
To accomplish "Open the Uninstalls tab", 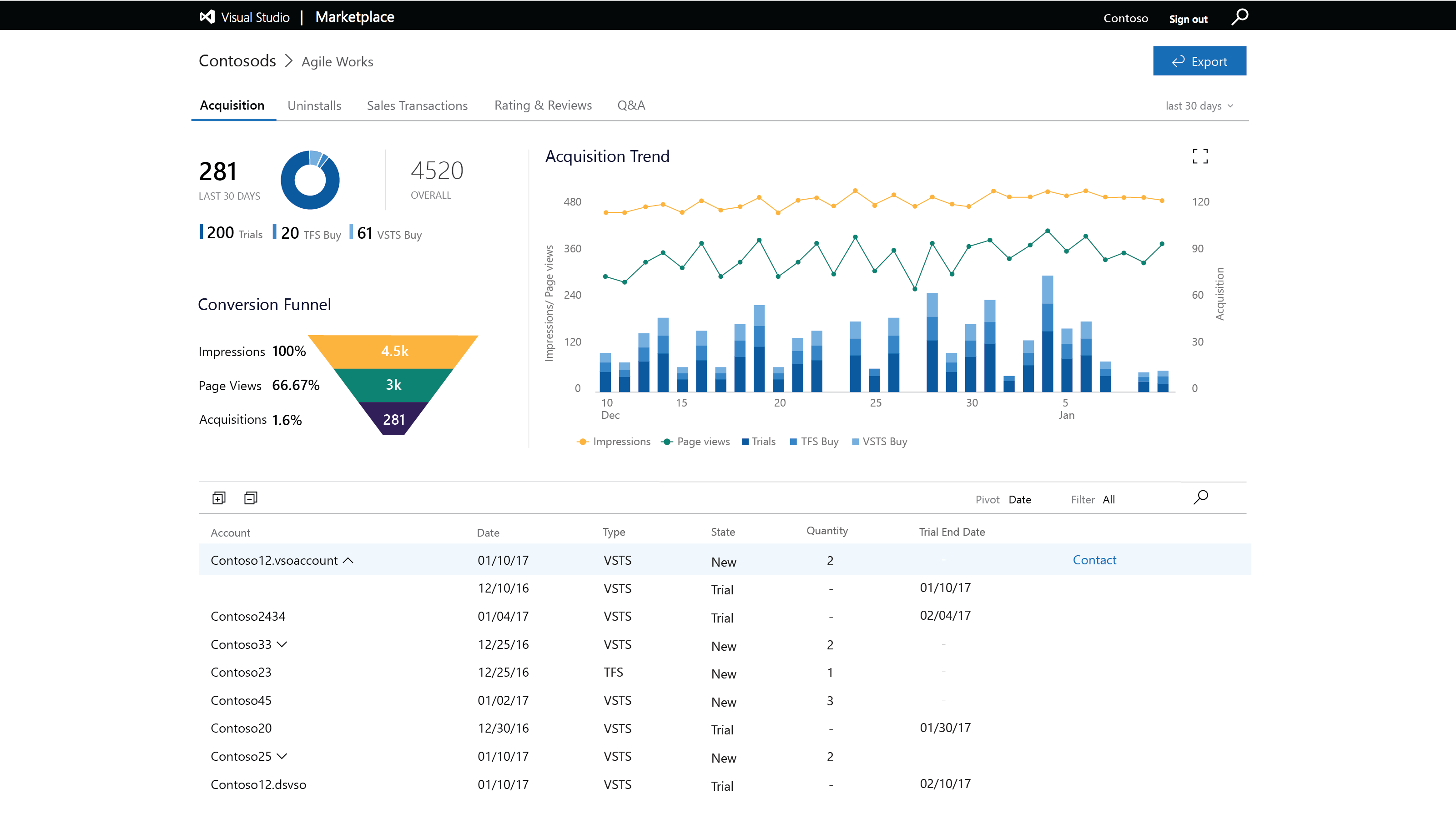I will tap(314, 106).
